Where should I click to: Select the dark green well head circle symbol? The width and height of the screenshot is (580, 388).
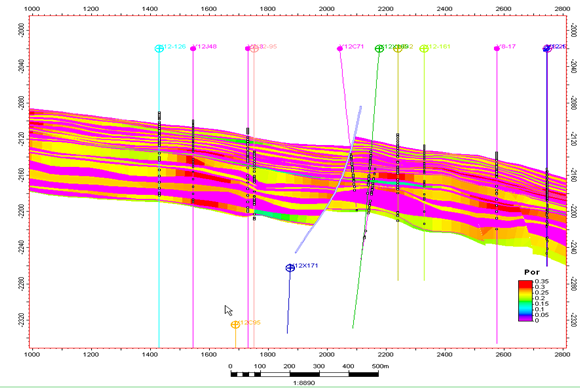coord(379,48)
